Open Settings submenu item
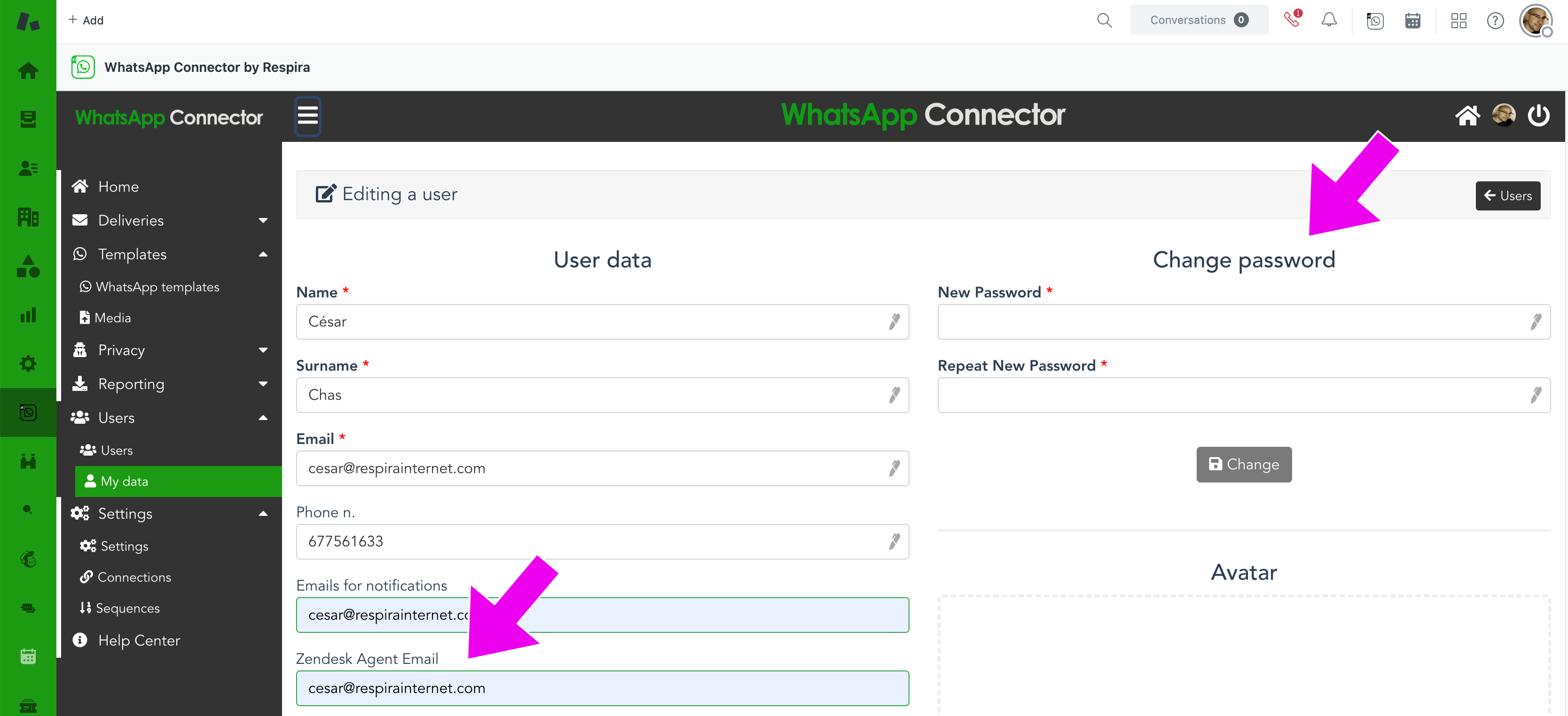 (114, 546)
